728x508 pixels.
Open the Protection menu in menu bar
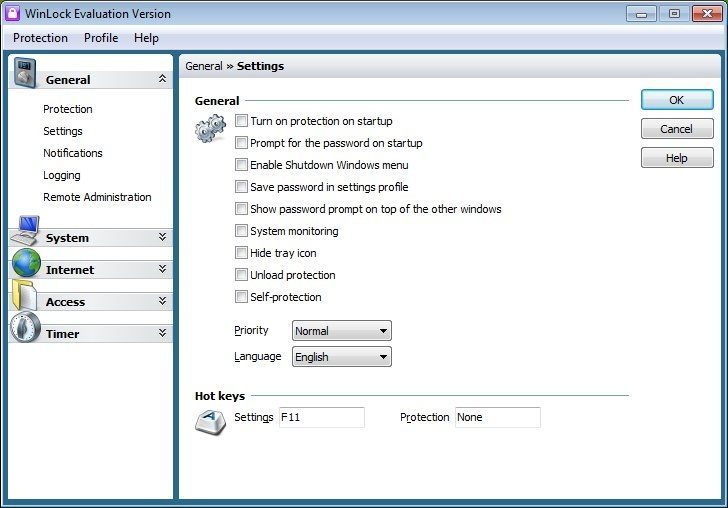40,38
